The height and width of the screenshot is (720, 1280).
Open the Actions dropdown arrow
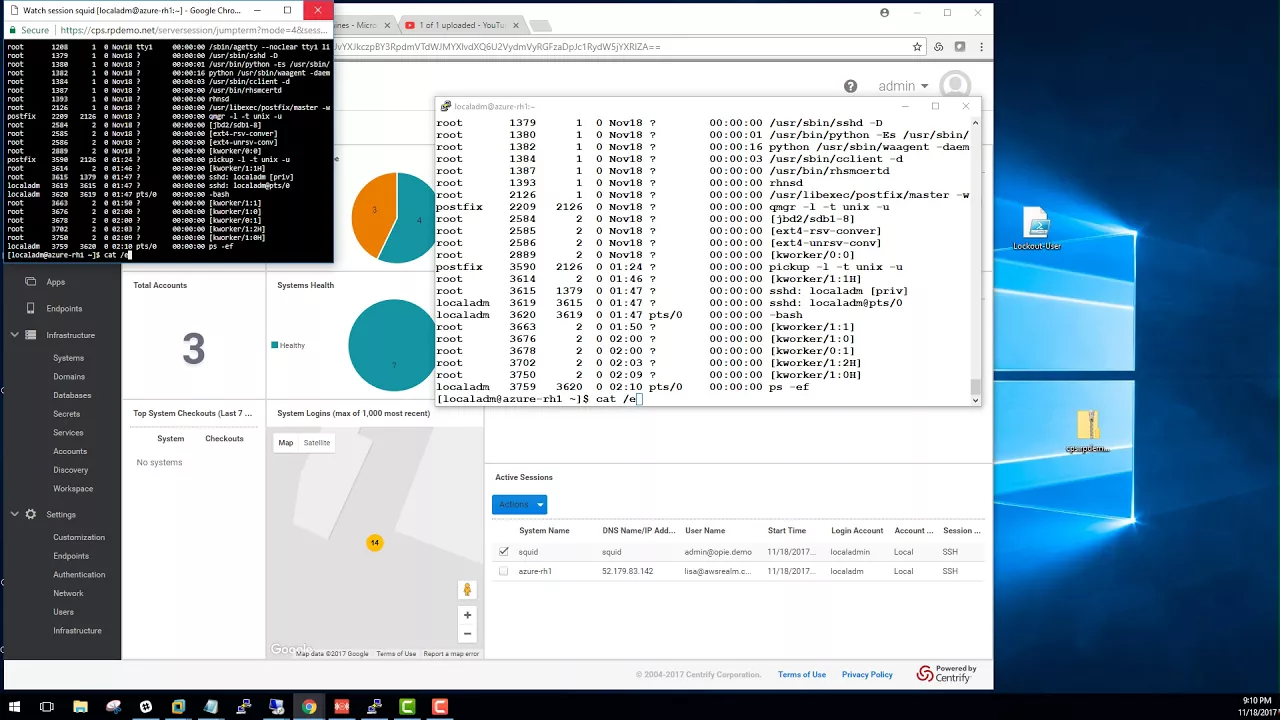coord(540,505)
